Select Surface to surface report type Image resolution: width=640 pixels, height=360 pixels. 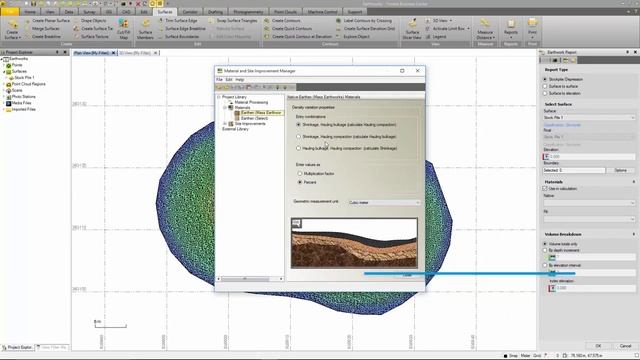pyautogui.click(x=545, y=86)
